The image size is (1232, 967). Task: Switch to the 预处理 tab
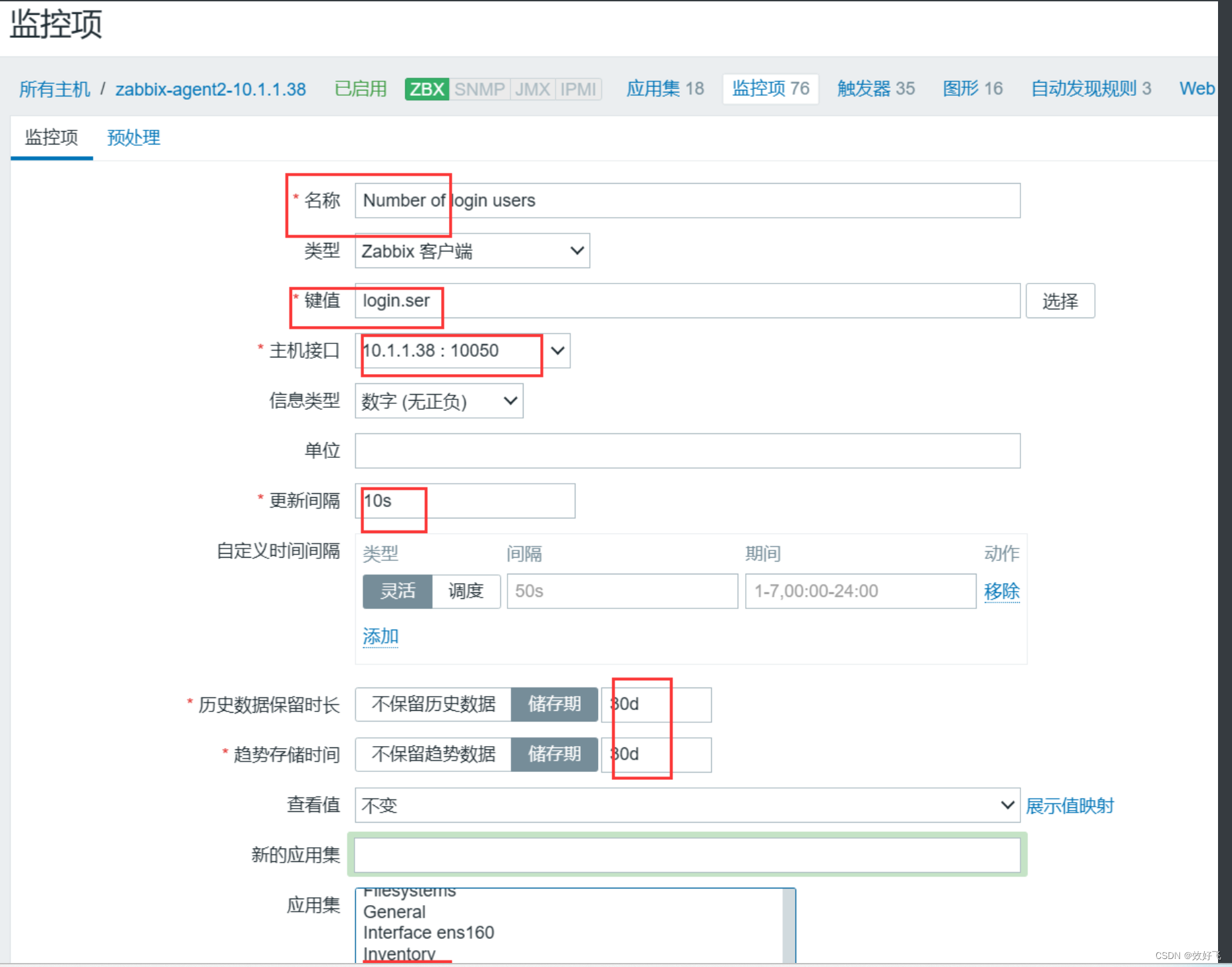point(134,138)
